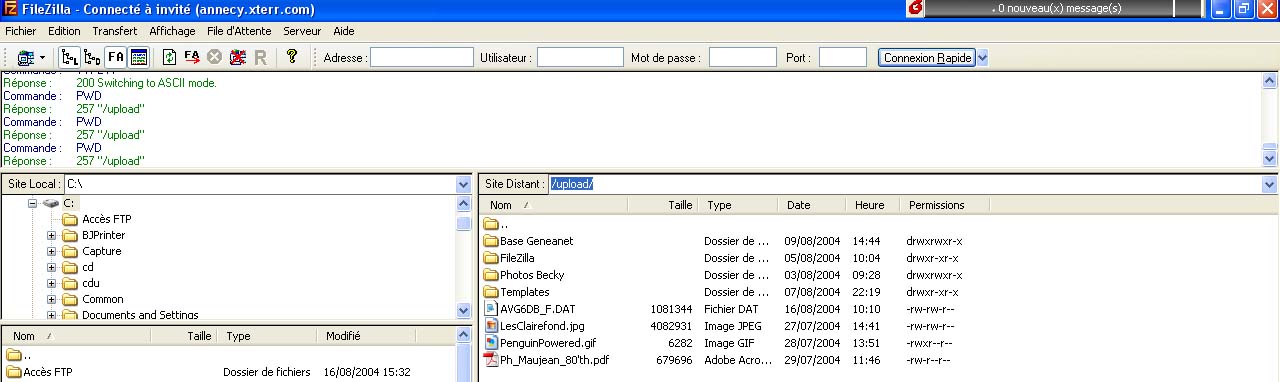1280x382 pixels.
Task: Click the FileZilla title bar logo
Action: click(9, 9)
